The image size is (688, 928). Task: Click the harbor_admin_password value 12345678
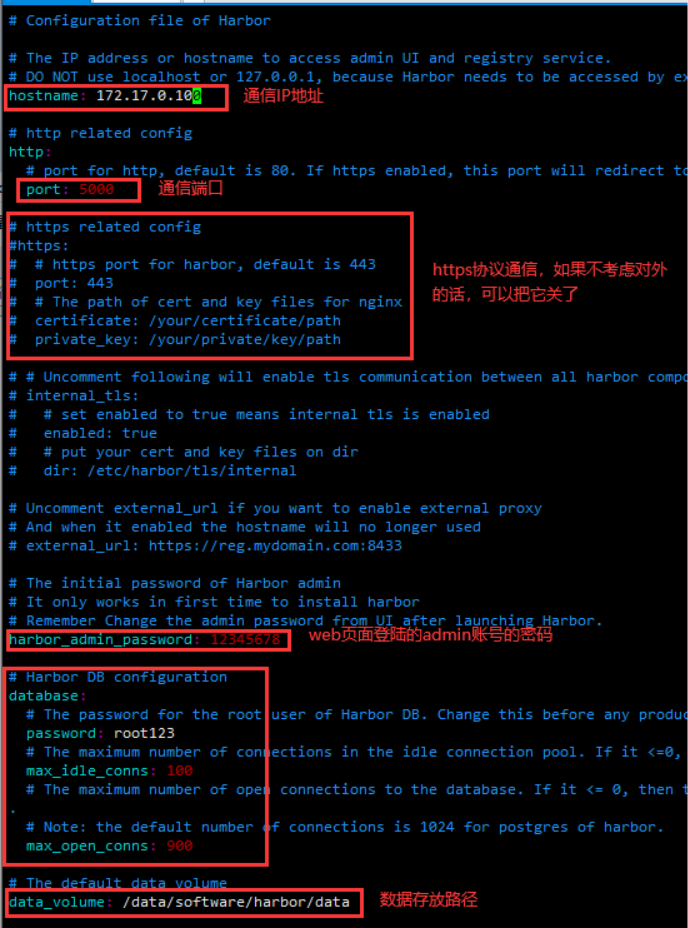pyautogui.click(x=245, y=640)
